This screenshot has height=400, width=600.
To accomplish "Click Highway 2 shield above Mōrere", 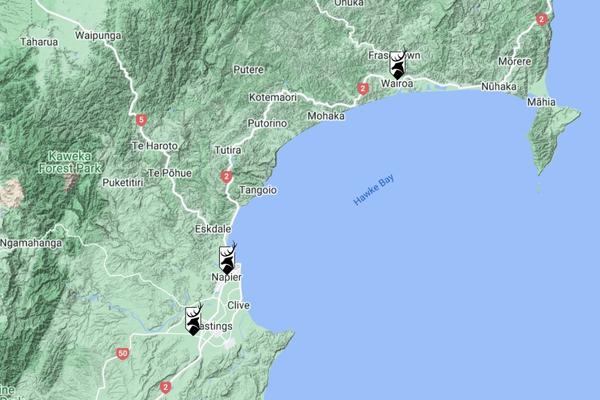I will (x=541, y=18).
